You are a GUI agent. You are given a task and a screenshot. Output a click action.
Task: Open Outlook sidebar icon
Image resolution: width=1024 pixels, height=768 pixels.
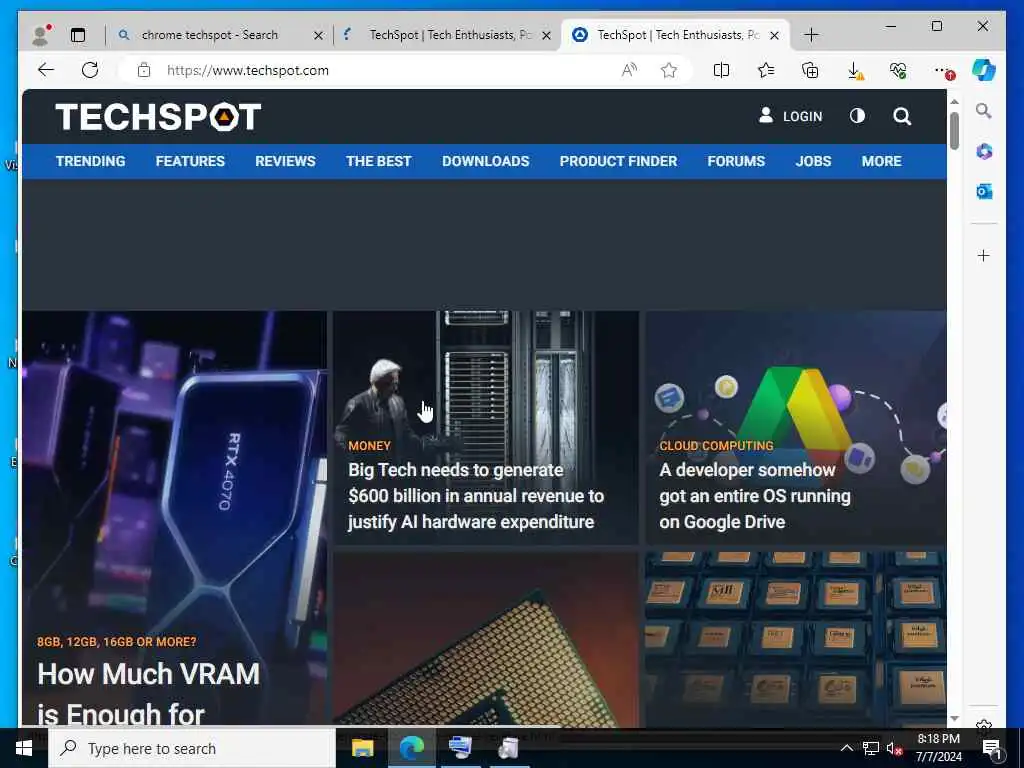[x=984, y=191]
